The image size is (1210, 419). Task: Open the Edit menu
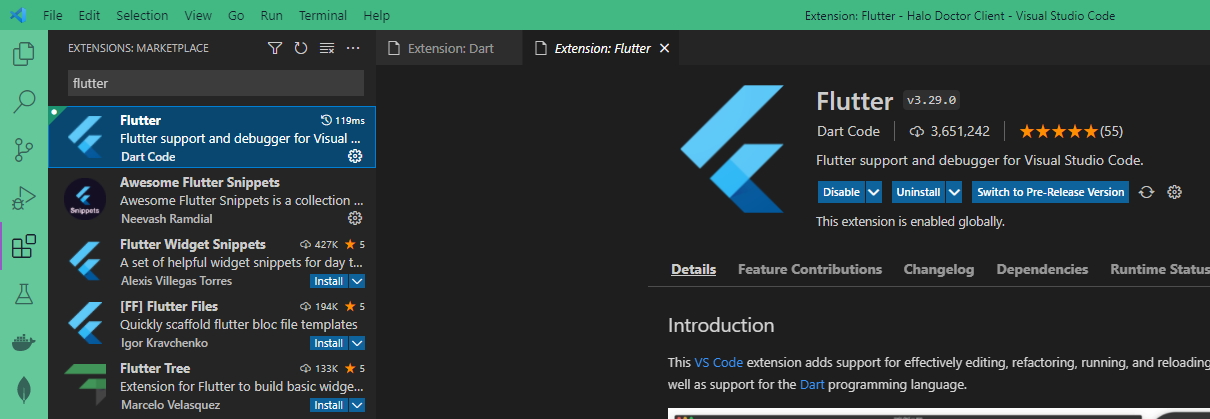point(89,16)
